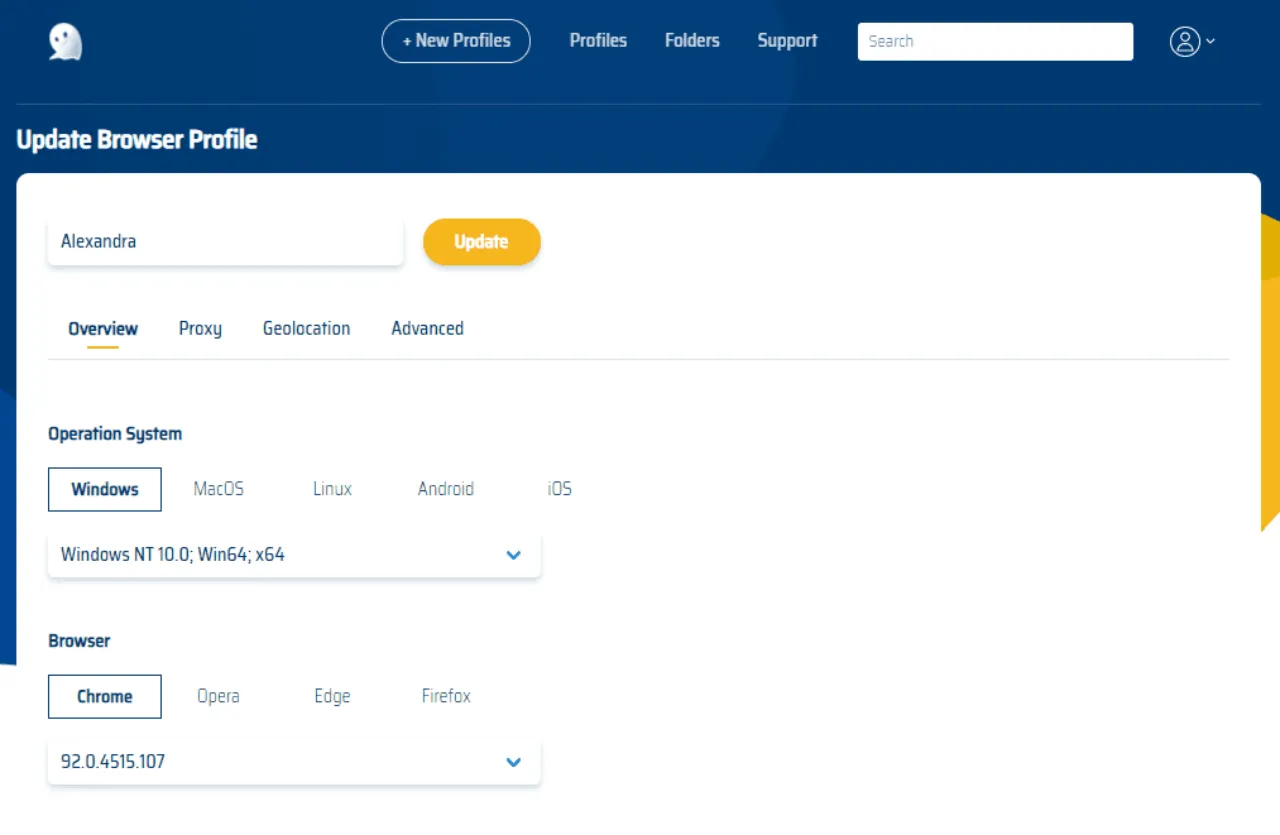Expand the 92.0.4515.107 browser version dropdown
The width and height of the screenshot is (1280, 835).
tap(294, 762)
